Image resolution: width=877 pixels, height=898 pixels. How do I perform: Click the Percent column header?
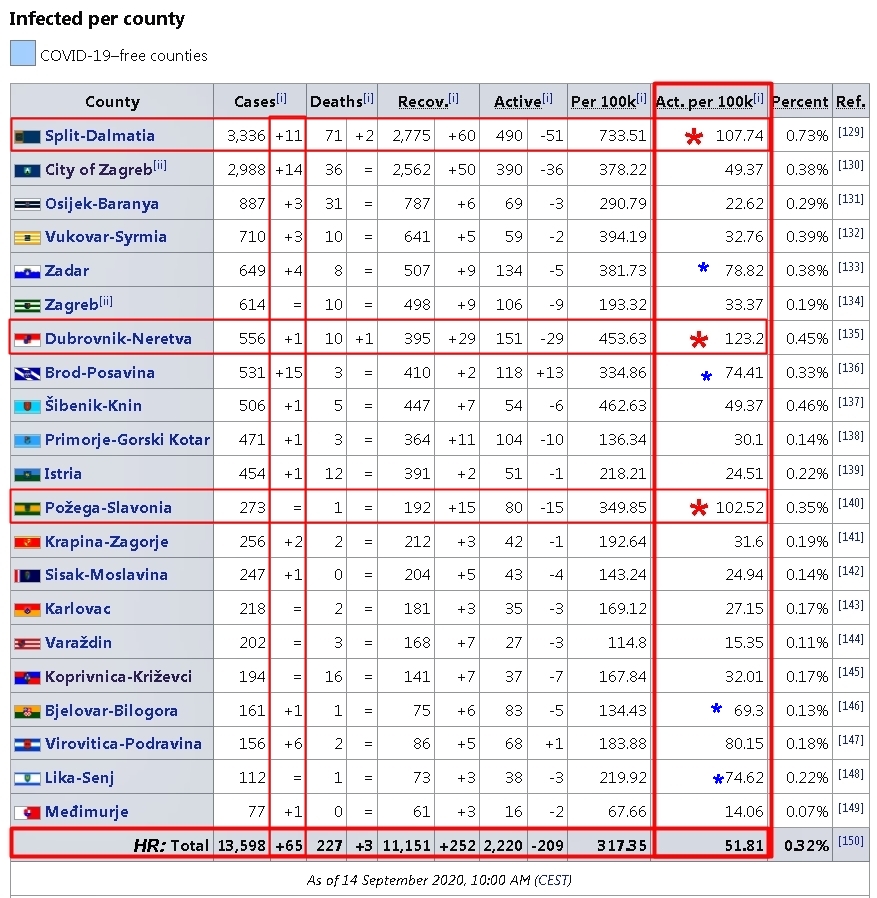point(800,101)
